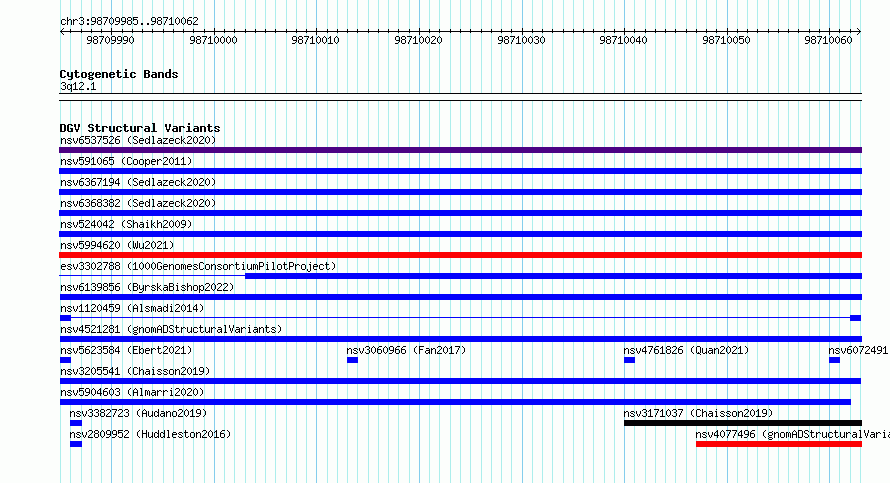Select small nsv3060966 Fan2017 block
Viewport: 890px width, 483px height.
pyautogui.click(x=352, y=360)
